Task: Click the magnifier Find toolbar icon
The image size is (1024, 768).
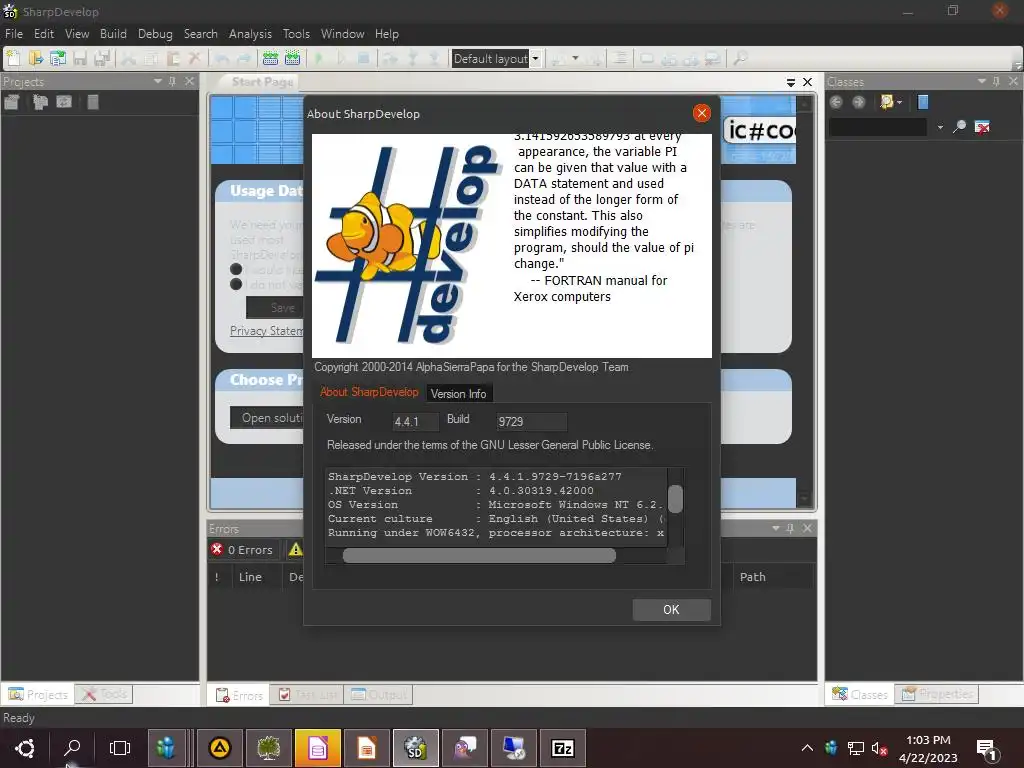Action: point(739,59)
